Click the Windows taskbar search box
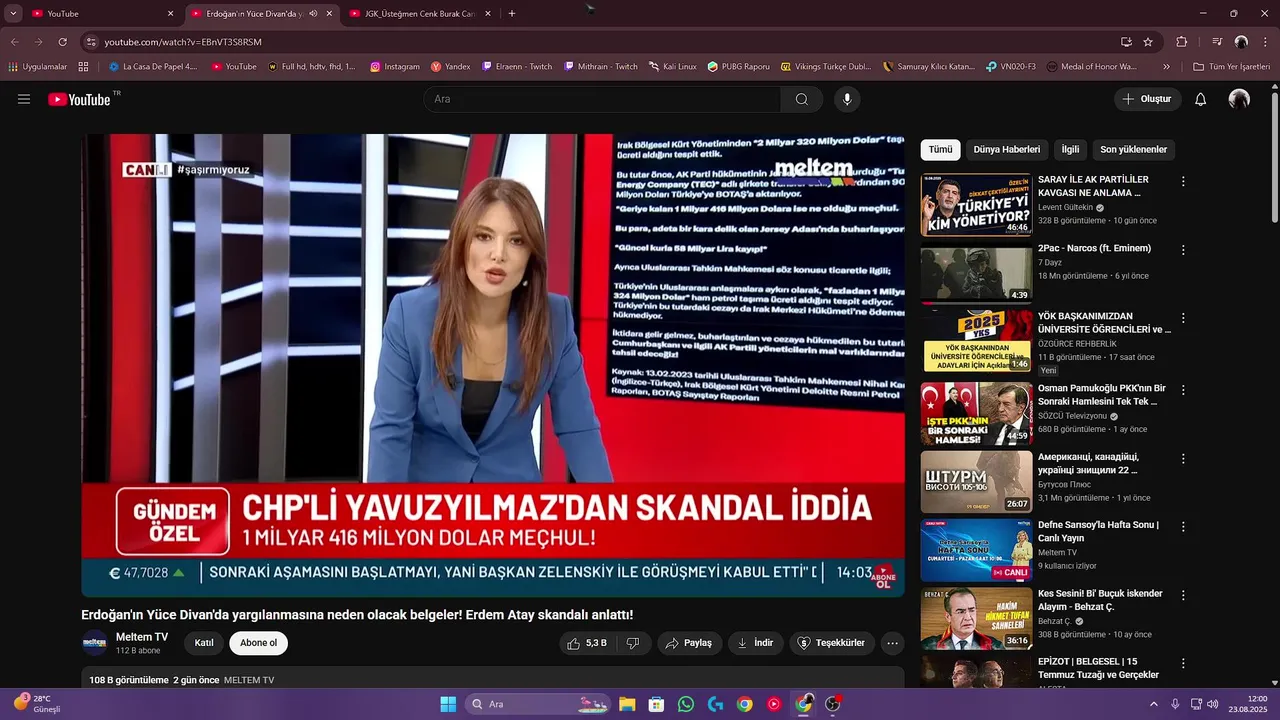The image size is (1280, 720). click(x=538, y=704)
